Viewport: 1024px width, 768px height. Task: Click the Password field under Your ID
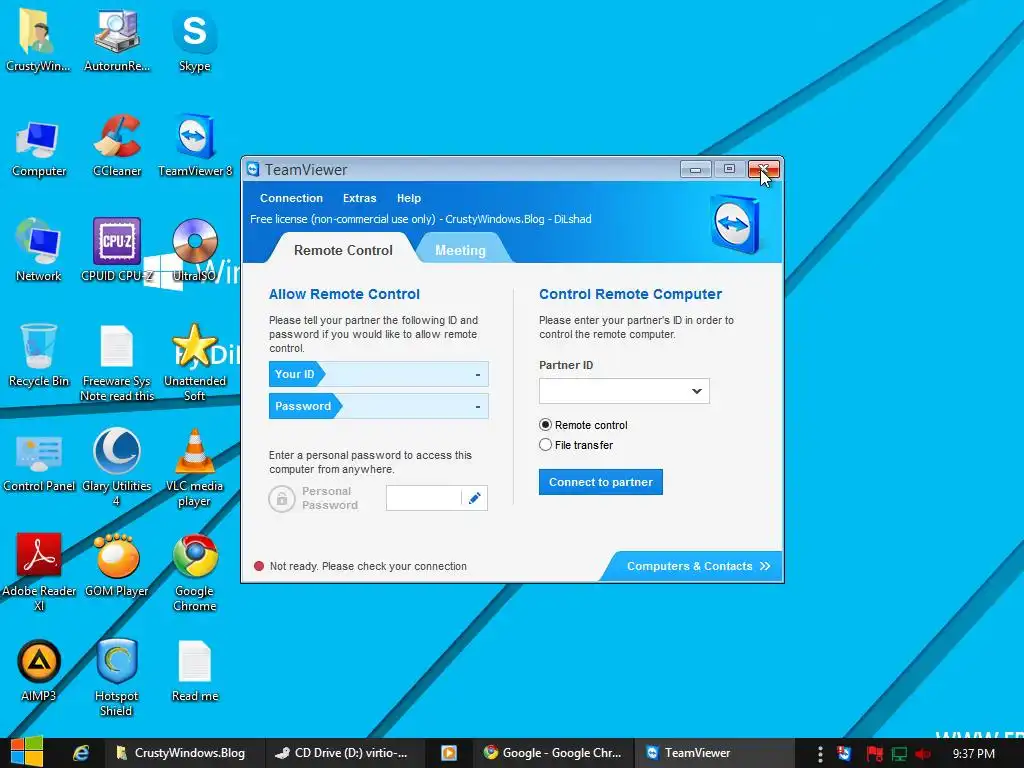coord(378,406)
